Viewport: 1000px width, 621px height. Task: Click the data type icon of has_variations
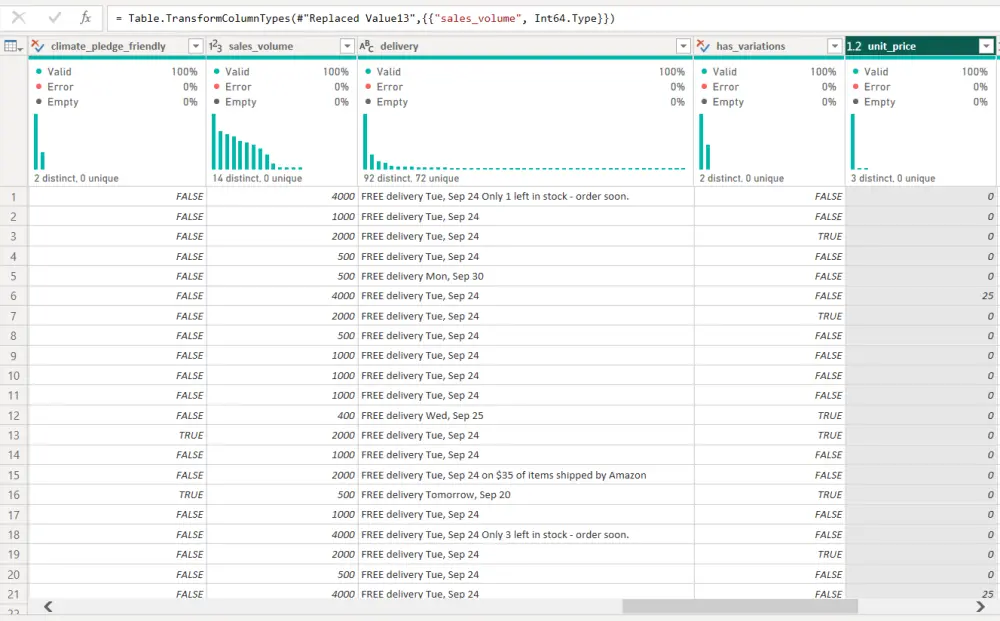point(703,46)
